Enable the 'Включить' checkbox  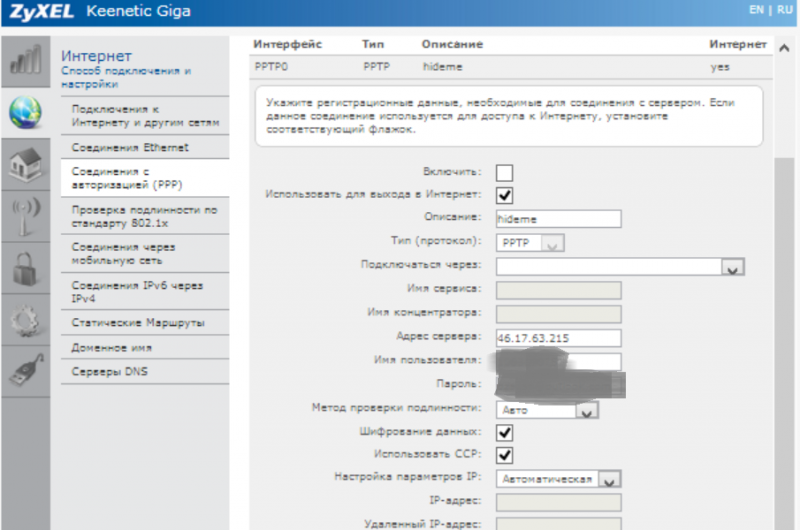(x=504, y=173)
